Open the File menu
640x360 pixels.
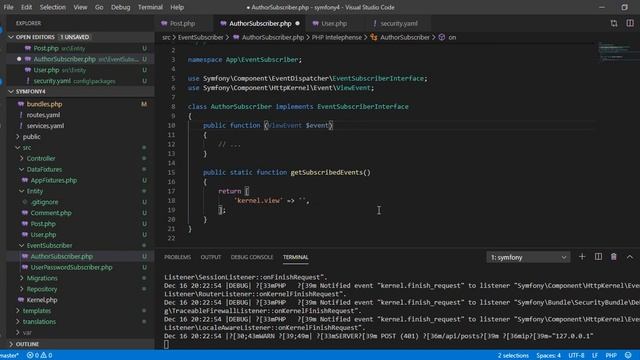coord(8,7)
